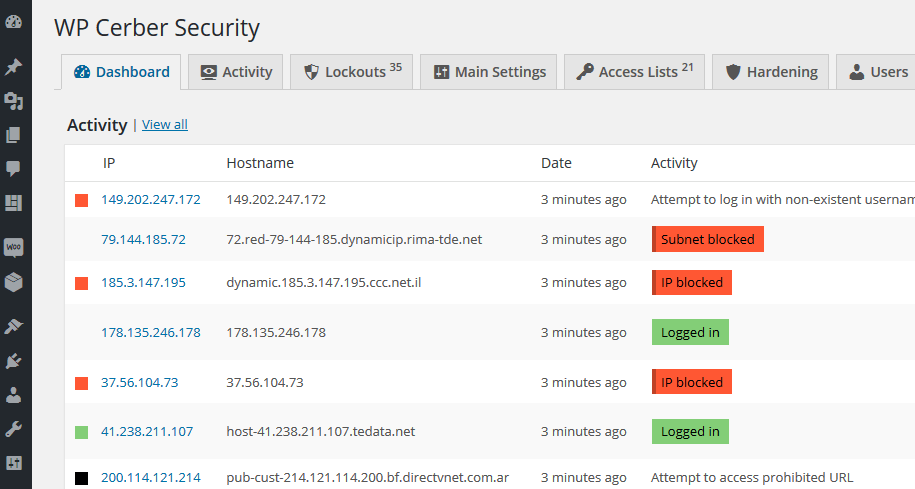
Task: Open the Hardening tab
Action: pyautogui.click(x=770, y=72)
